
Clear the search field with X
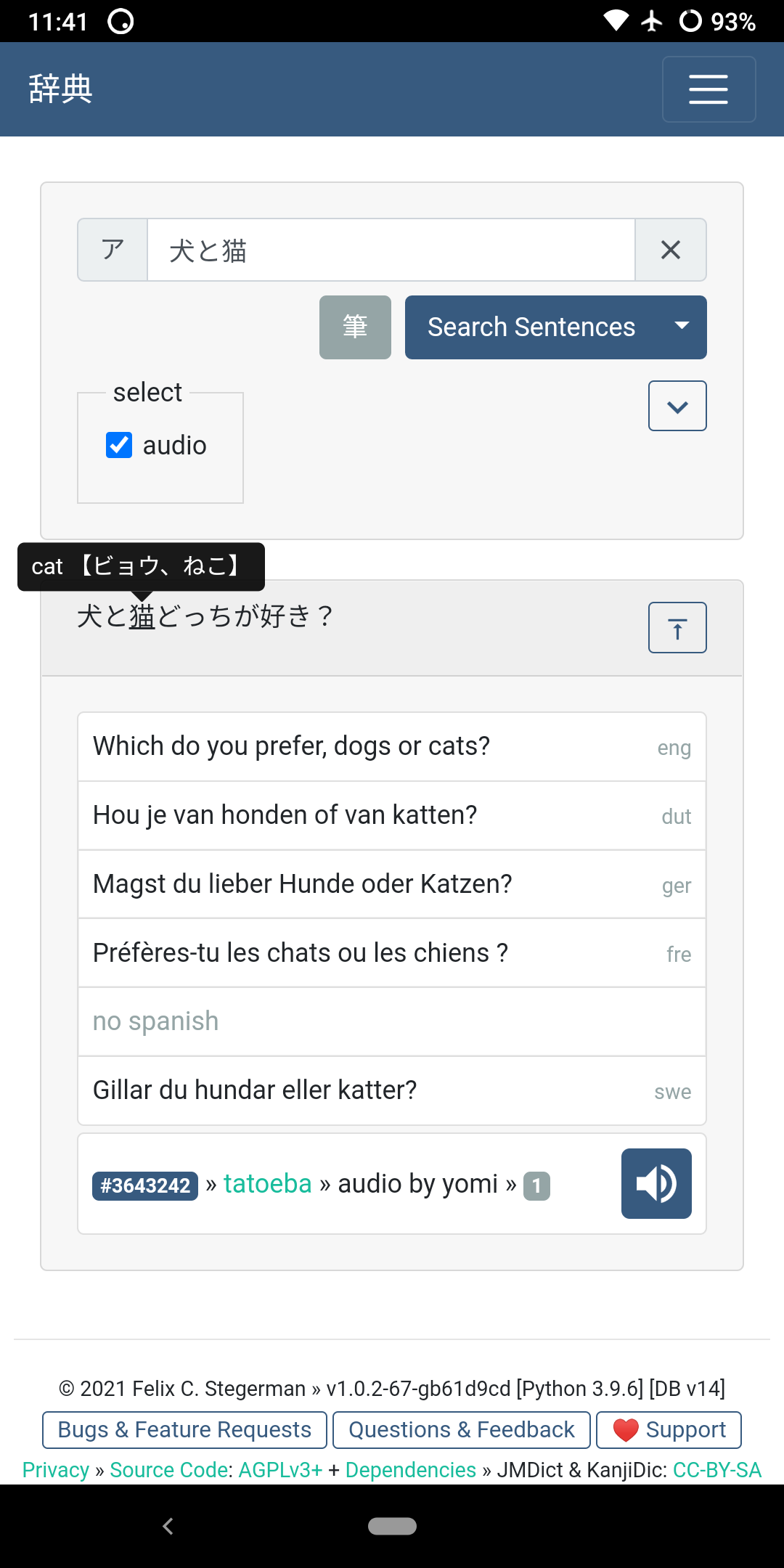tap(671, 250)
